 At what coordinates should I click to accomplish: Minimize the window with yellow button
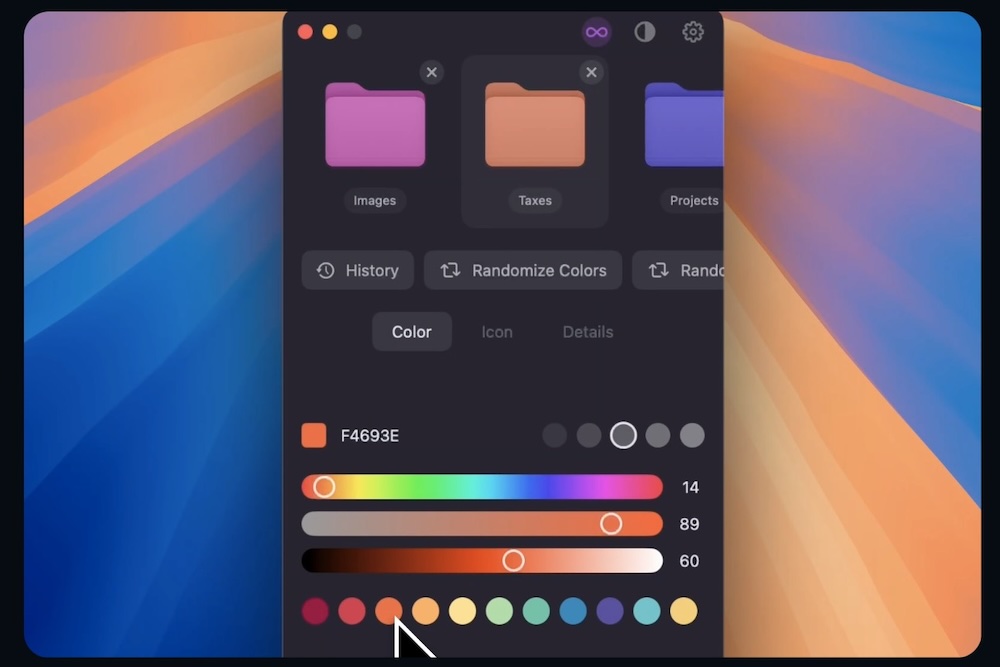coord(330,32)
